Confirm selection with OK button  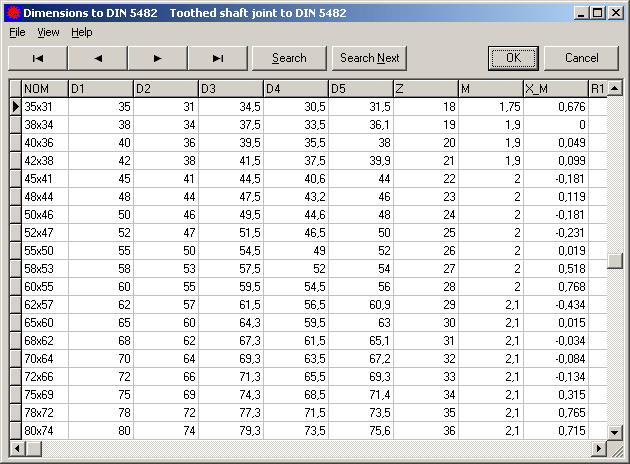[x=513, y=58]
